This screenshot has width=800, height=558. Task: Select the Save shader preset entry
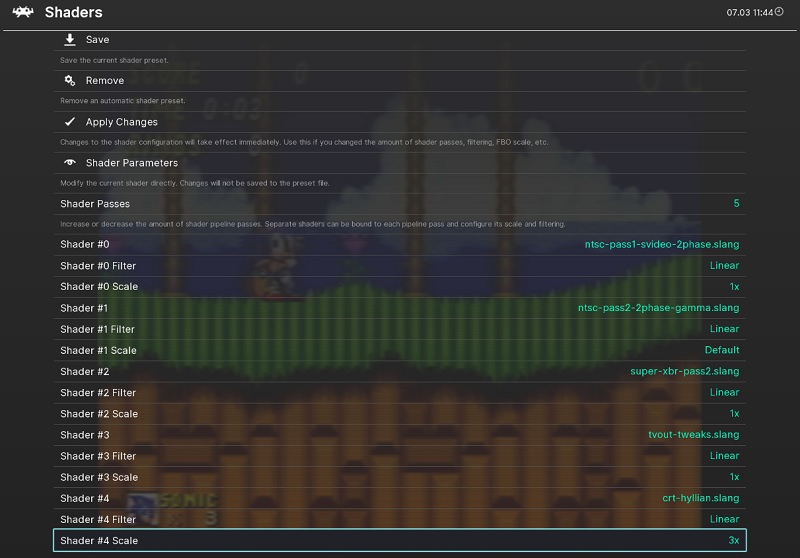(x=98, y=39)
